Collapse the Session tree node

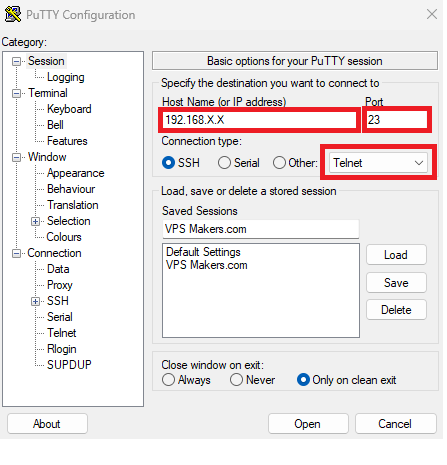point(16,61)
